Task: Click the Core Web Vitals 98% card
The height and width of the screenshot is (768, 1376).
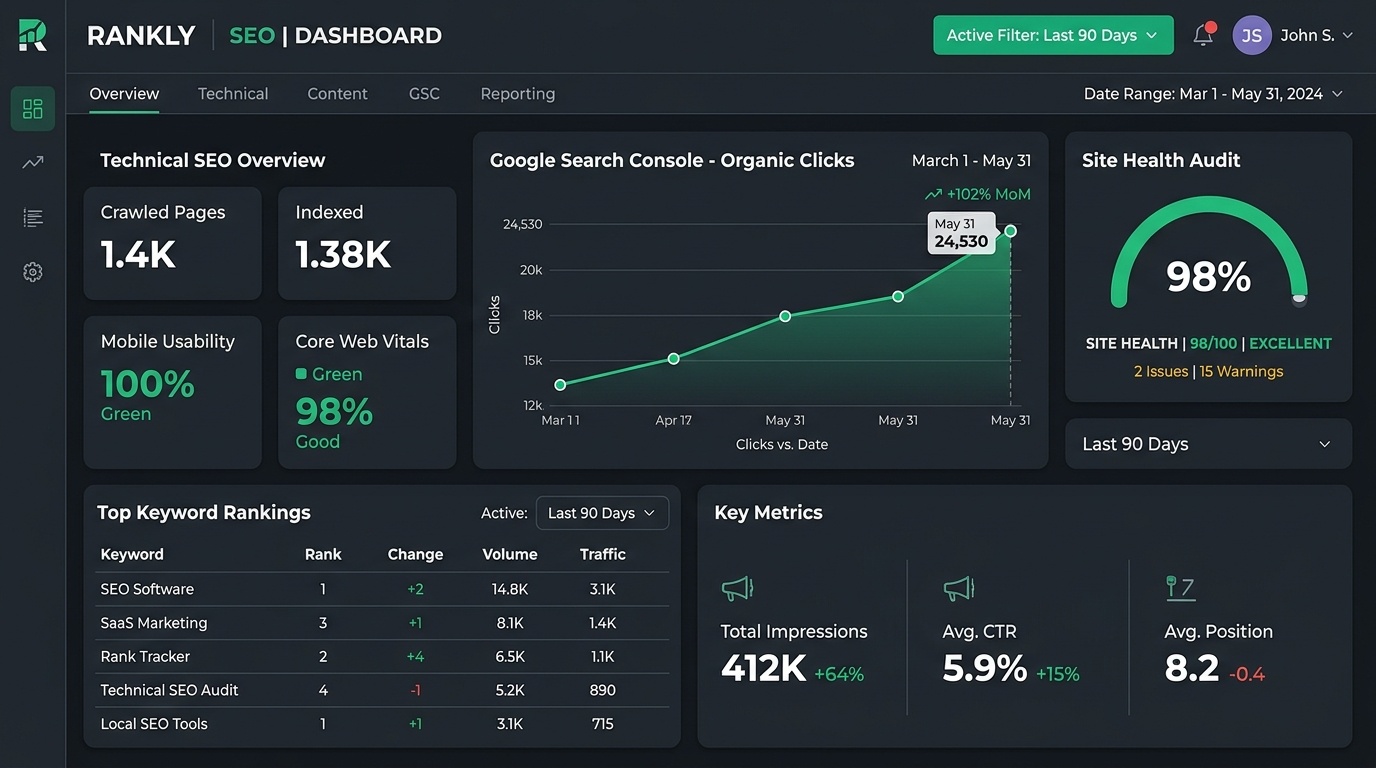Action: click(367, 392)
